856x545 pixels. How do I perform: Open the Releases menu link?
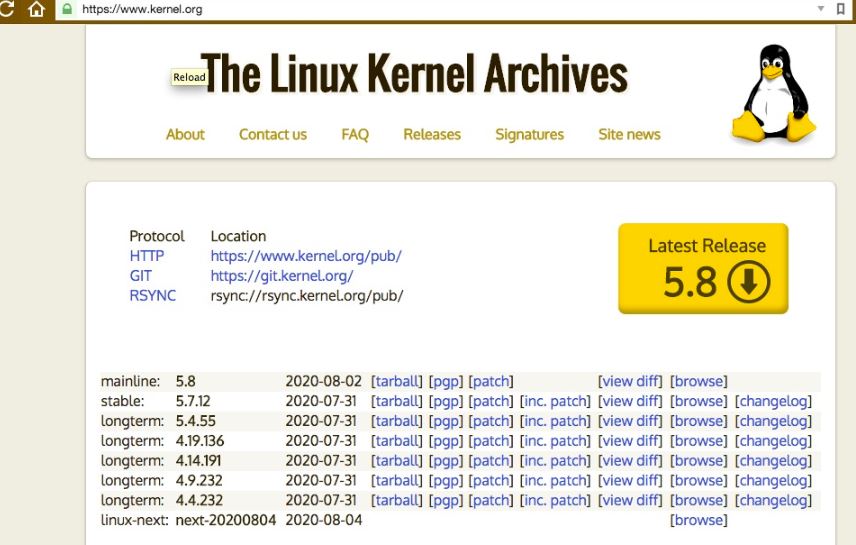[x=432, y=134]
